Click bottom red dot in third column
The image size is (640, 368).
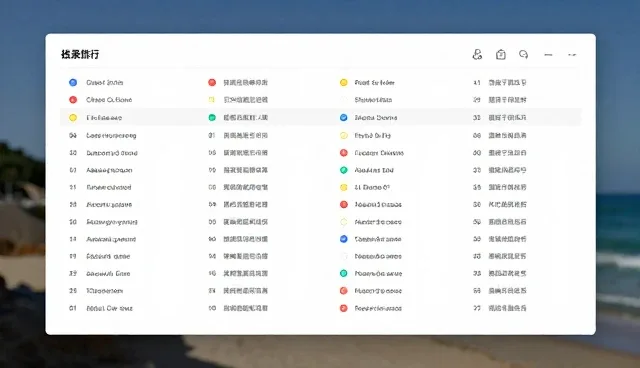pyautogui.click(x=344, y=308)
